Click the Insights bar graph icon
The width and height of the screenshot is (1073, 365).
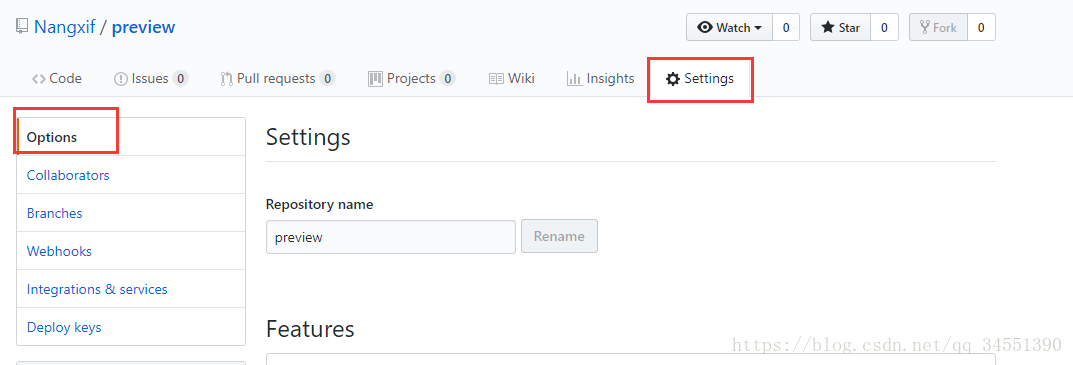point(574,79)
